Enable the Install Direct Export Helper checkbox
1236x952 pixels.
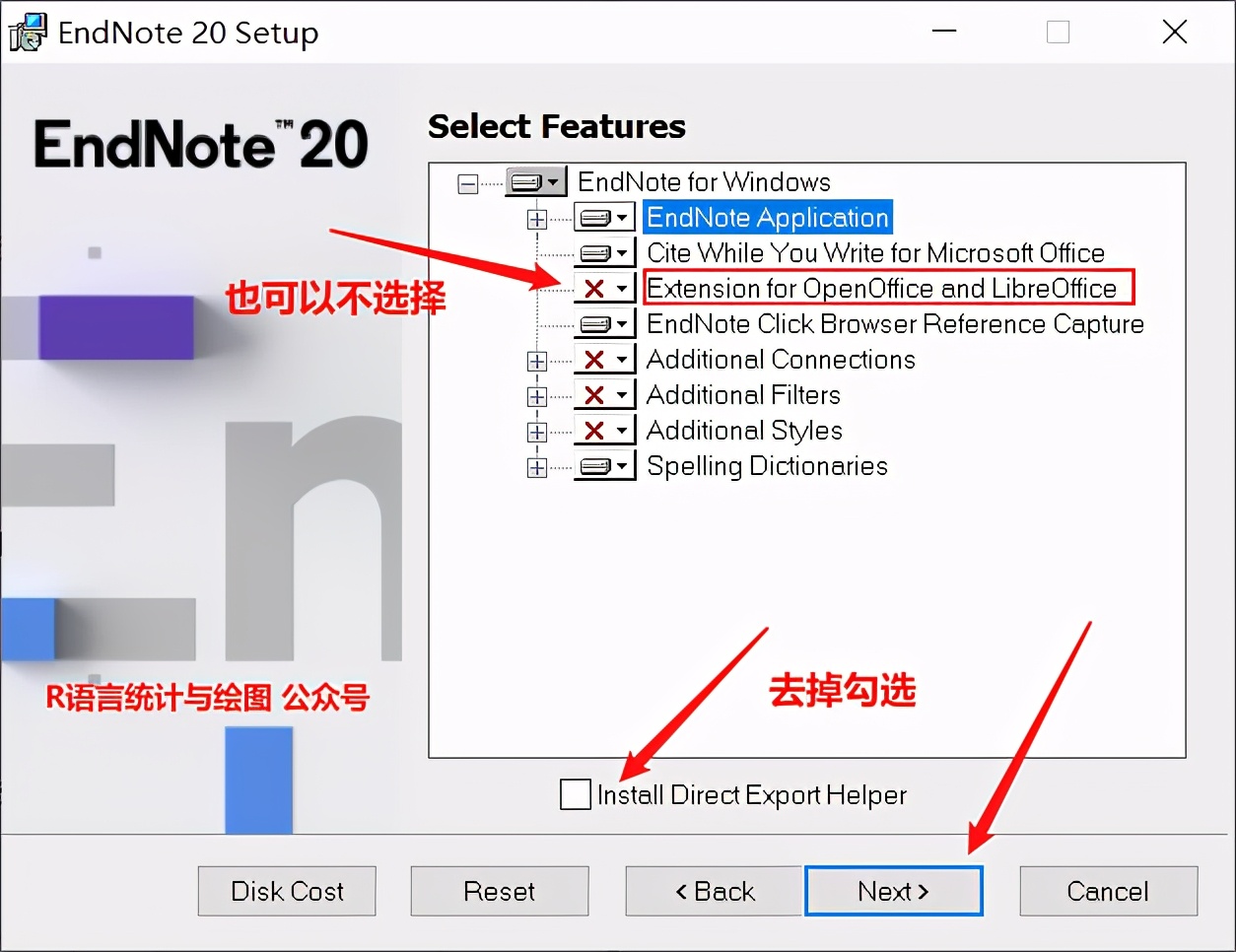575,794
